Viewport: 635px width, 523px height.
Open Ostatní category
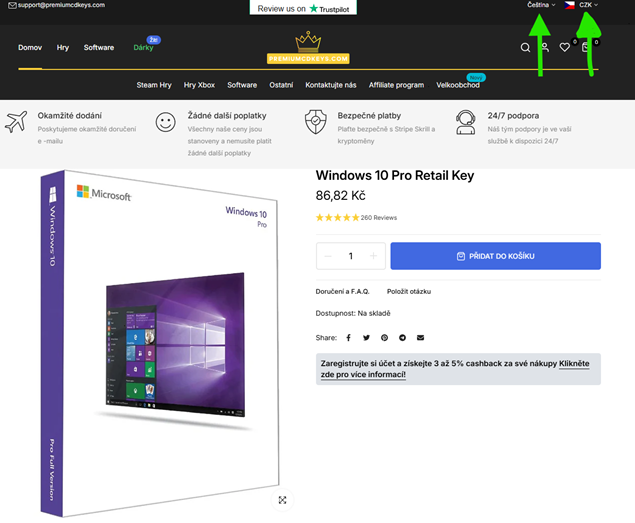pos(281,85)
